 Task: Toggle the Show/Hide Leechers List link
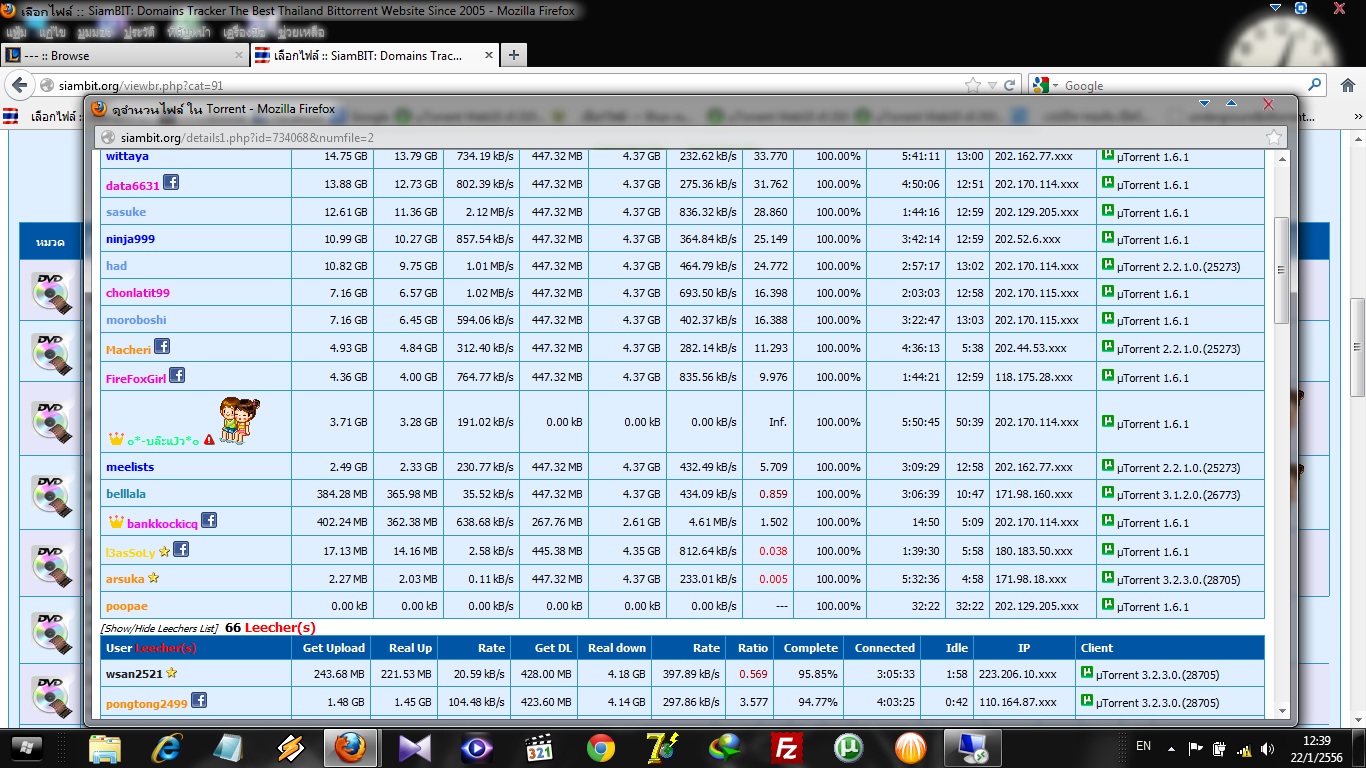[x=160, y=628]
